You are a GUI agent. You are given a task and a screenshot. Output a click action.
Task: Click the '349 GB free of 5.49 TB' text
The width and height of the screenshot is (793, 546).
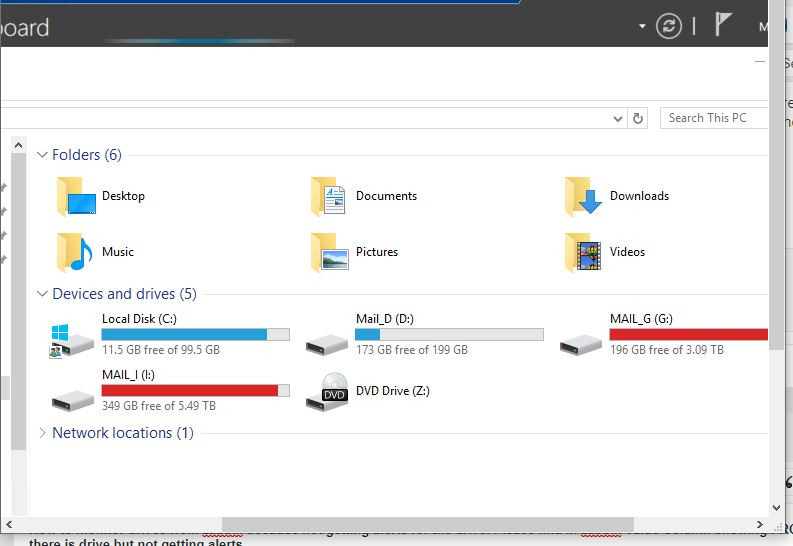tap(159, 406)
